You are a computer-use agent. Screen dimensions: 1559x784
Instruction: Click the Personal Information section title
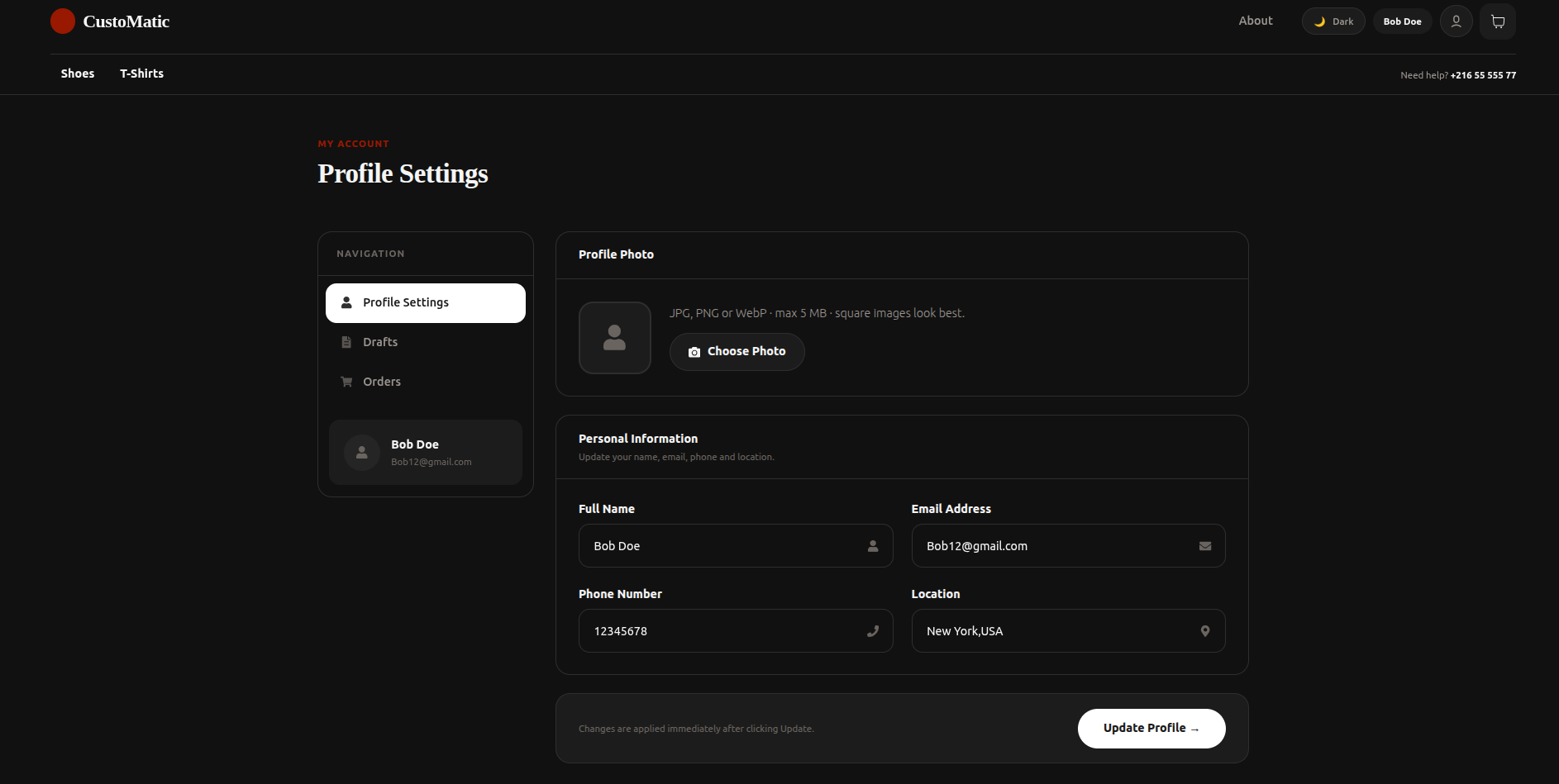[x=638, y=439]
